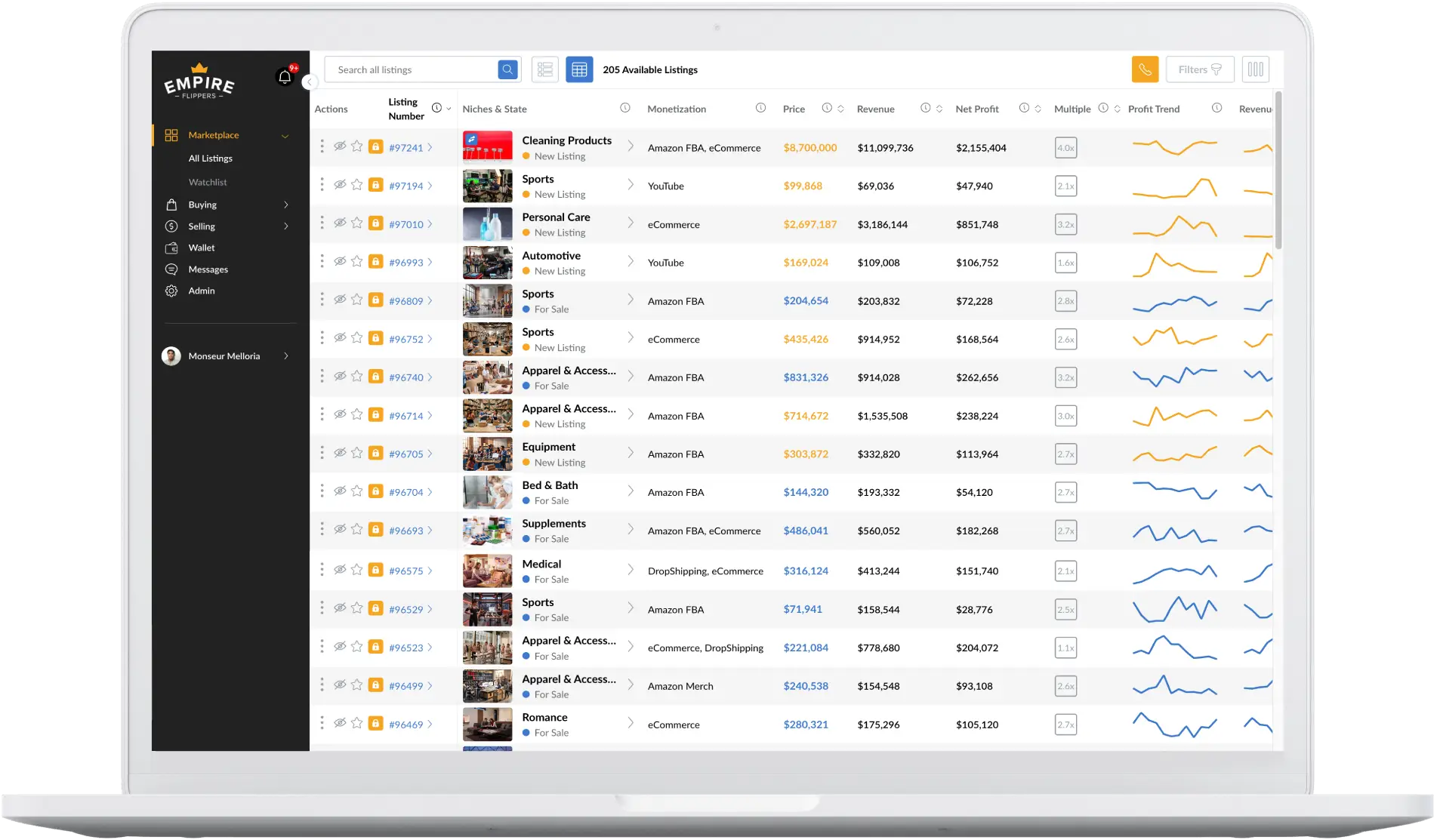Open the column settings icon
Screen dimensions: 1437x840
(1255, 69)
